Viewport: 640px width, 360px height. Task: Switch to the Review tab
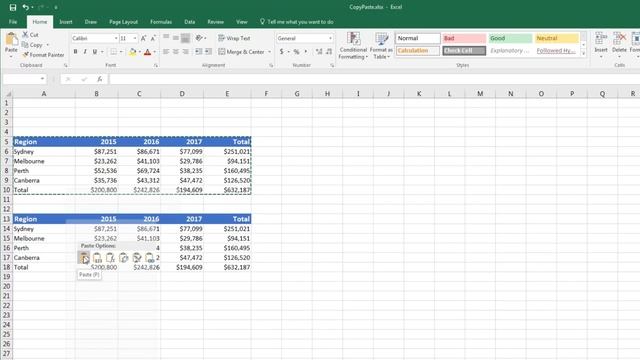point(216,22)
